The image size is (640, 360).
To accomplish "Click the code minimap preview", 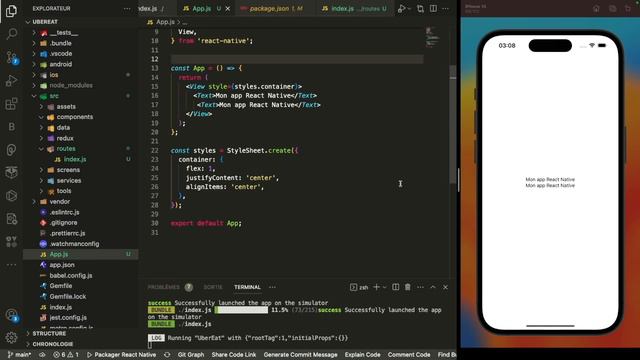I will coord(433,37).
